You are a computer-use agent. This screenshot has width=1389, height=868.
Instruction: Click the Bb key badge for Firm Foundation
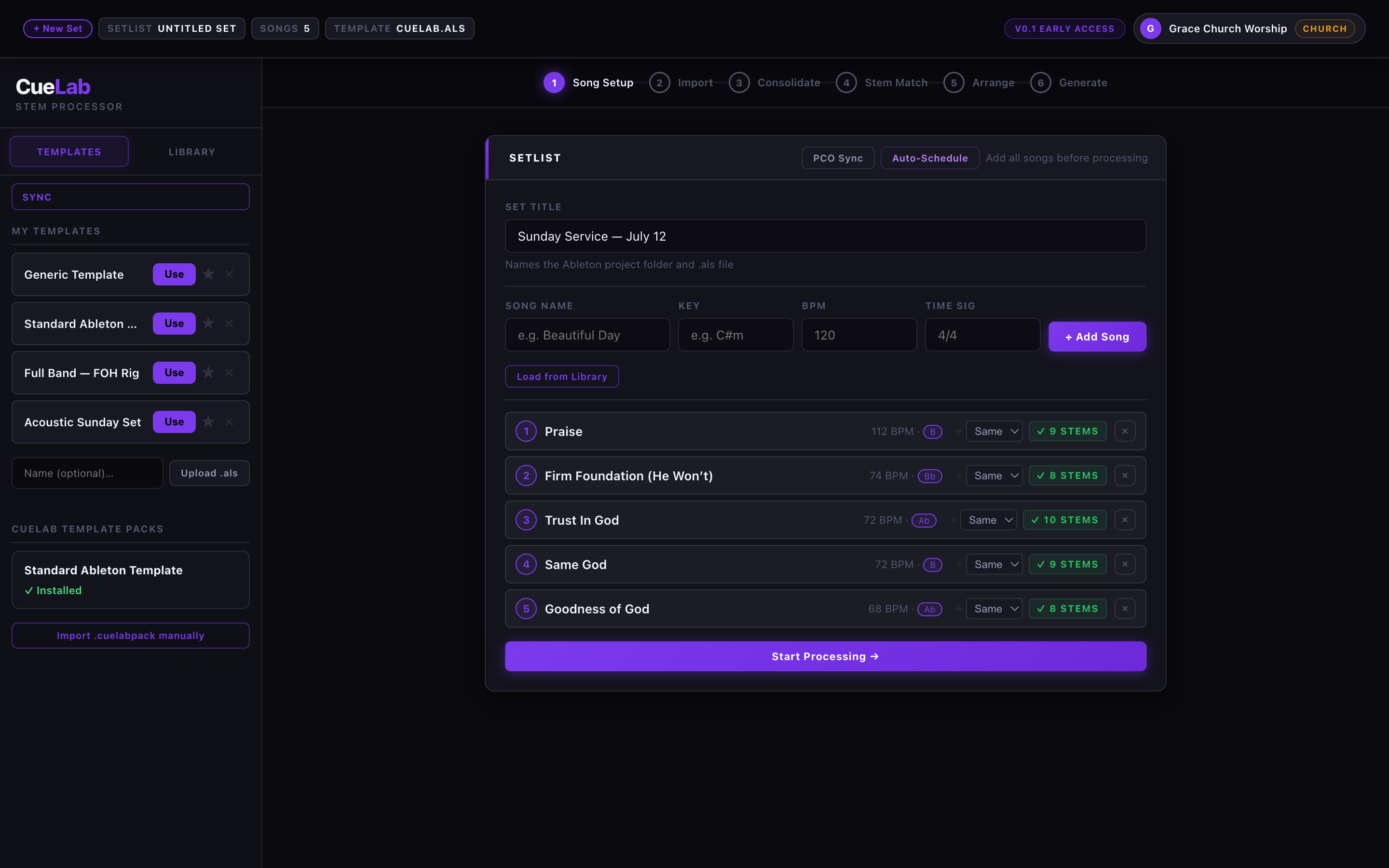click(930, 476)
